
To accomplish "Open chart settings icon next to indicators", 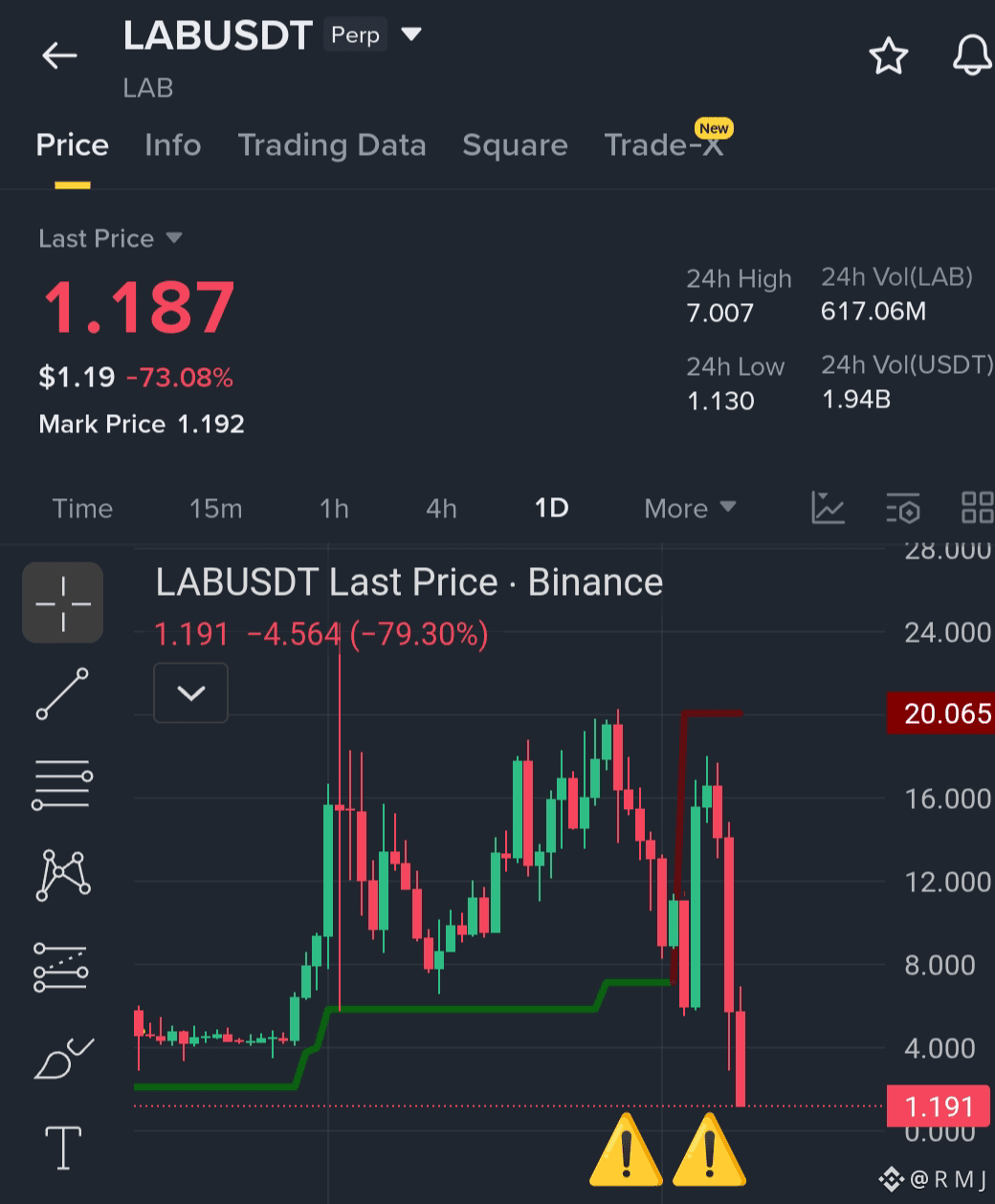I will tap(903, 509).
